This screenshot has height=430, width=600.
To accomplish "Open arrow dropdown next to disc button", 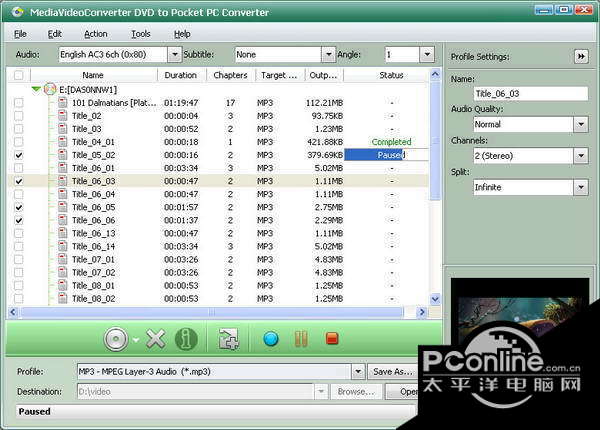I will (136, 340).
